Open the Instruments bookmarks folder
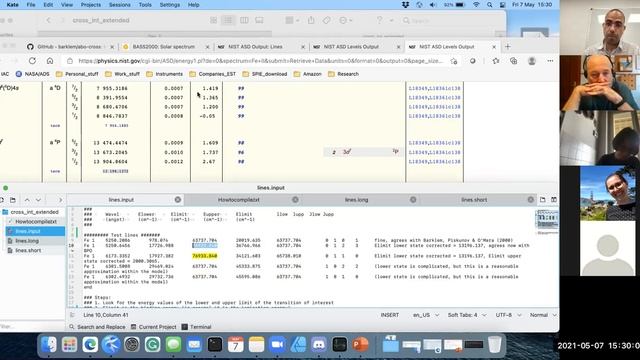The height and width of the screenshot is (360, 640). (164, 74)
